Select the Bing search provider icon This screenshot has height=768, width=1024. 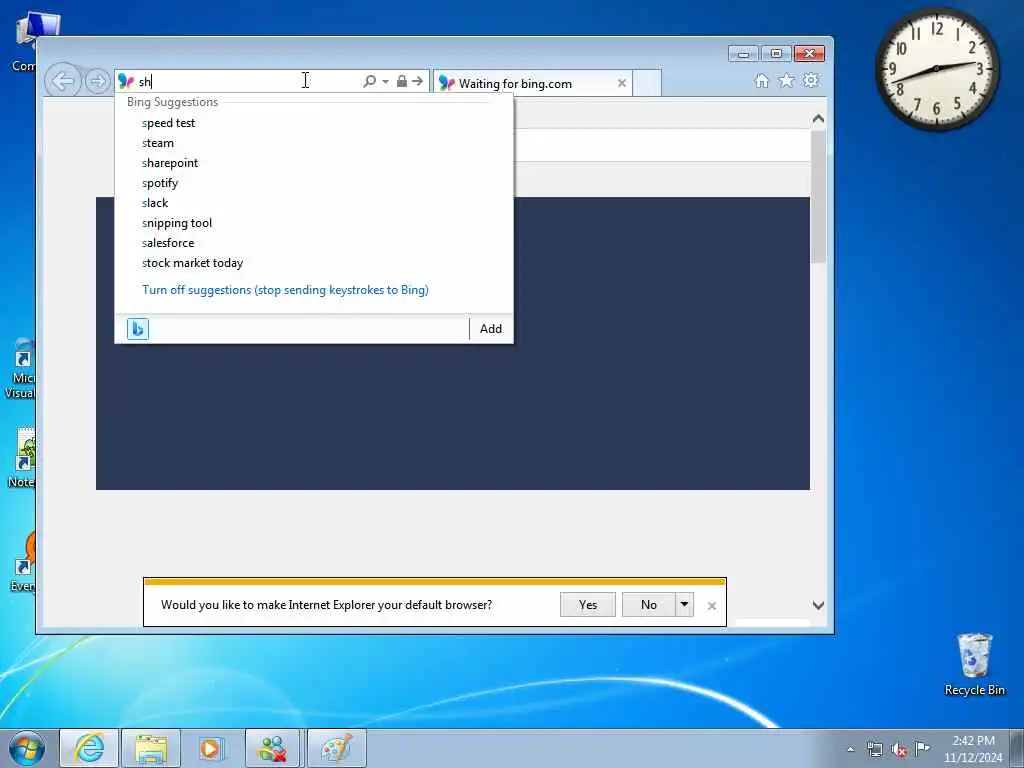click(138, 328)
